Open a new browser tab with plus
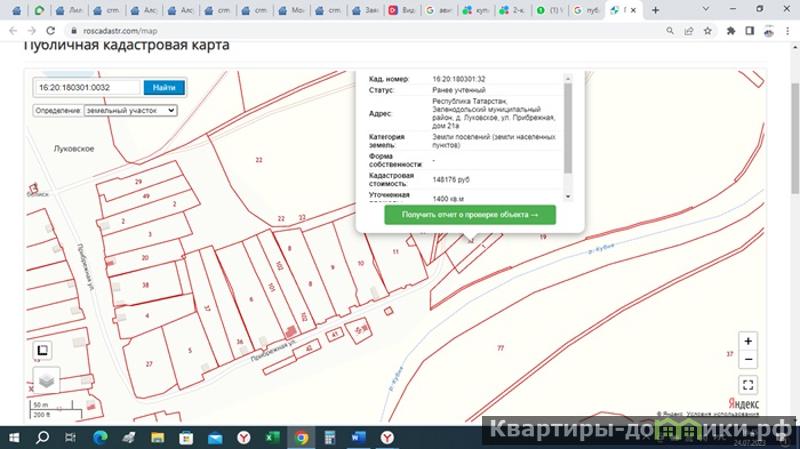Image resolution: width=800 pixels, height=449 pixels. point(656,10)
